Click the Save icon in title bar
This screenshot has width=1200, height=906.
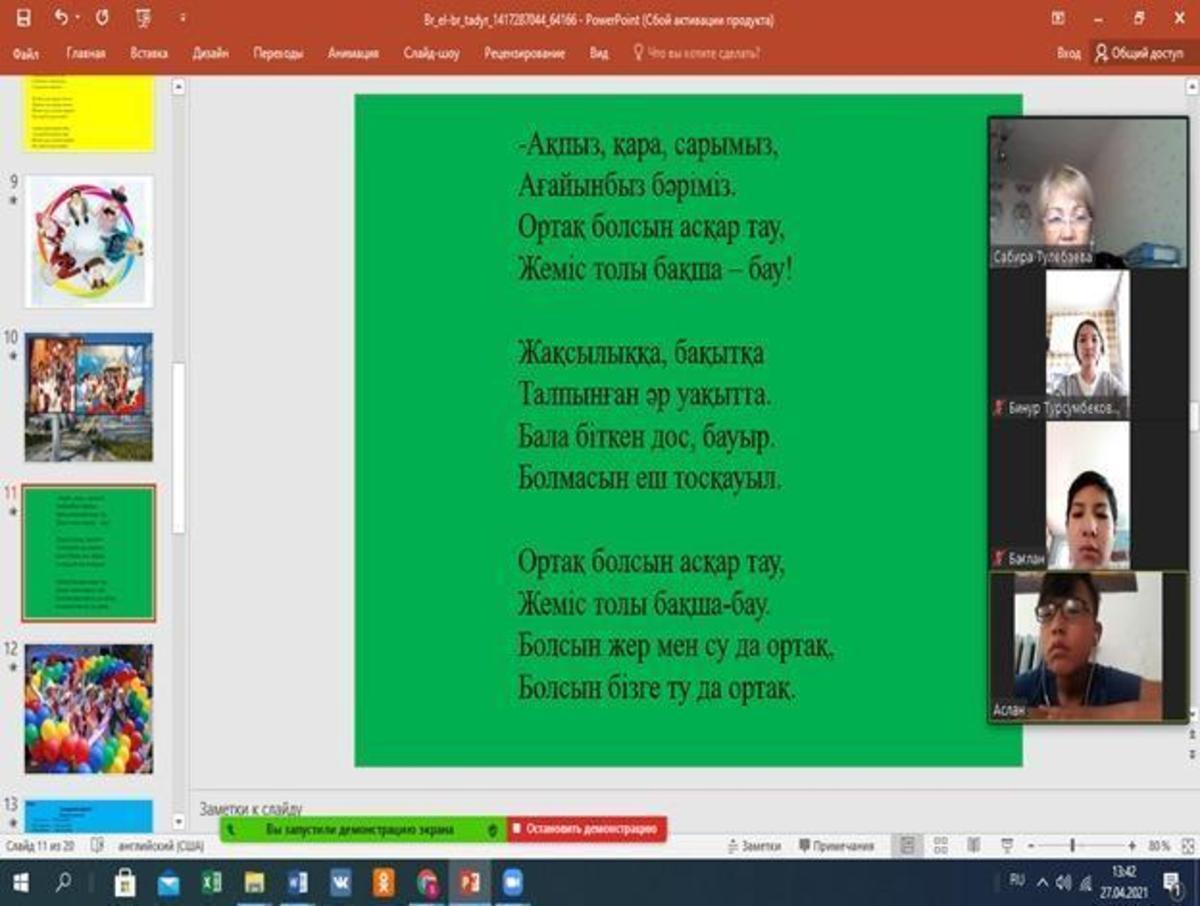click(23, 19)
